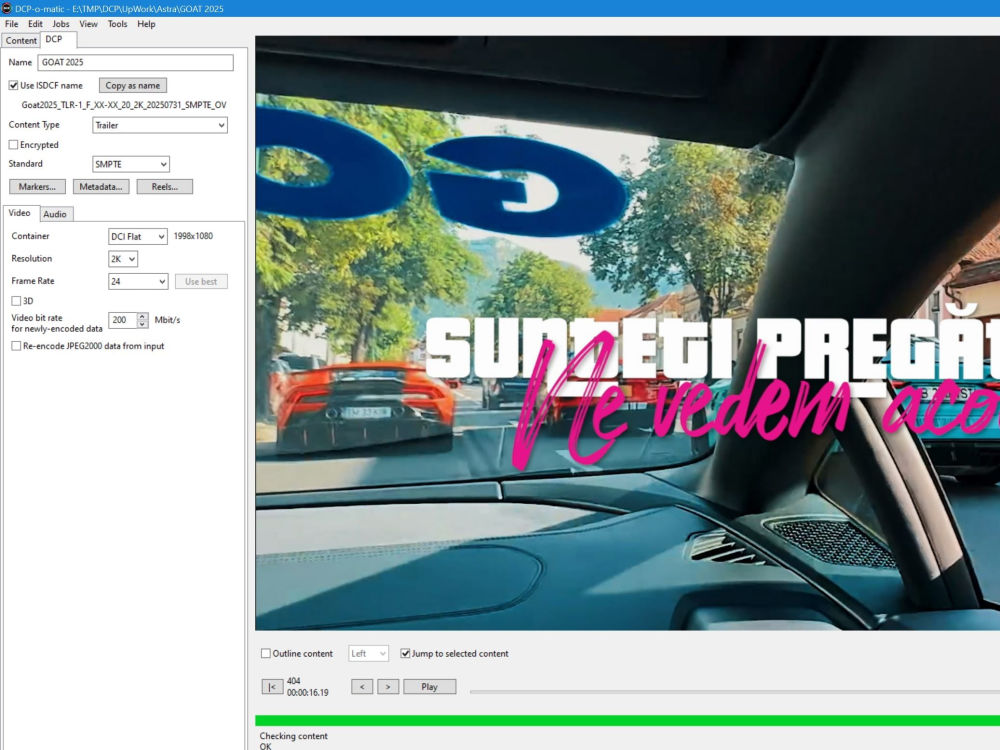Toggle the Outline content checkbox
1000x750 pixels.
pos(266,654)
